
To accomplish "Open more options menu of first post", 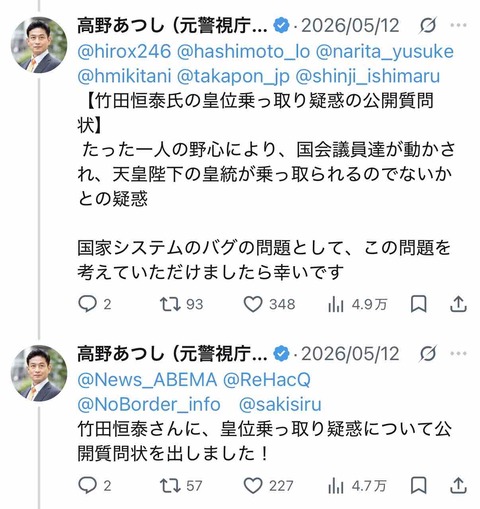I will pos(459,25).
